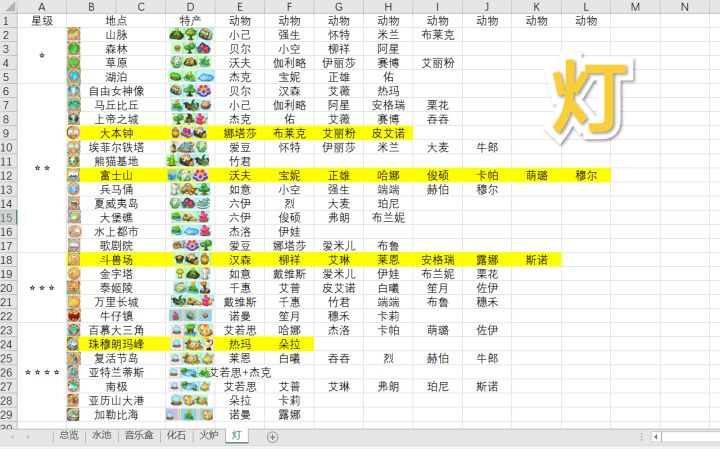The height and width of the screenshot is (449, 720).
Task: Click the location icon for 斗兽场 row
Action: click(x=73, y=260)
